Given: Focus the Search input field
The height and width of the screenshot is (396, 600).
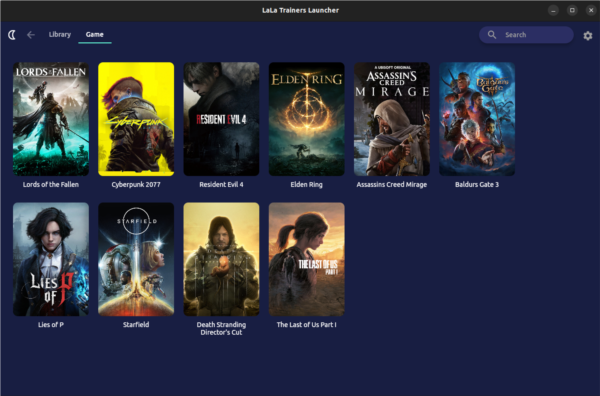Looking at the screenshot, I should coord(526,35).
